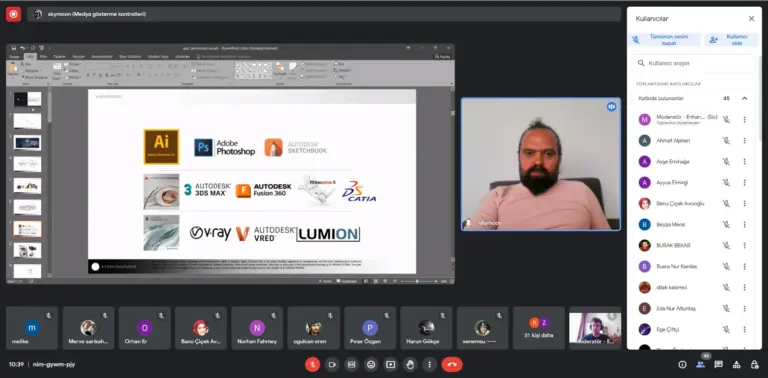Open options menu for Moderatör row
The height and width of the screenshot is (378, 768).
744,119
